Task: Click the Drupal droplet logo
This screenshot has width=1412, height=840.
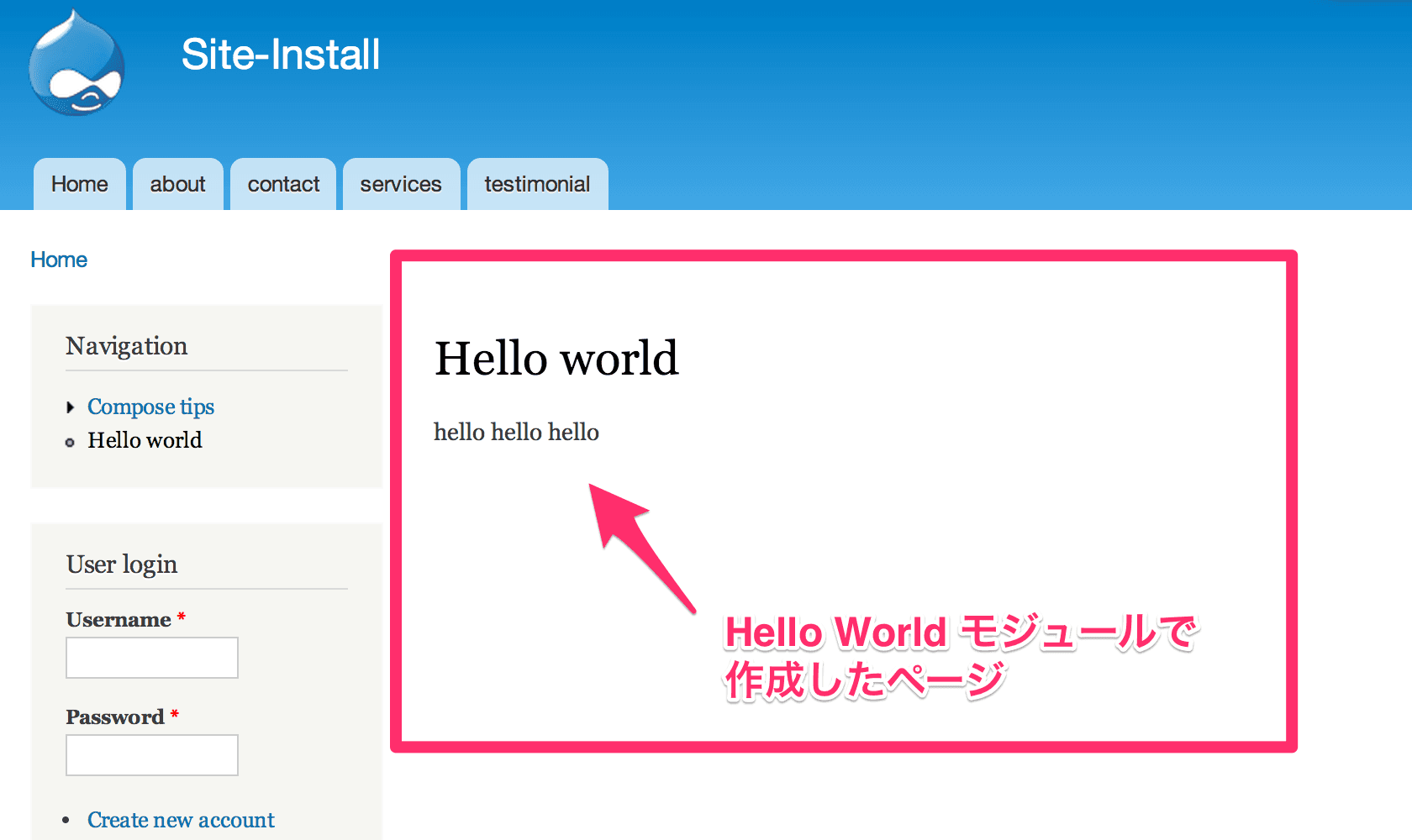Action: coord(76,63)
